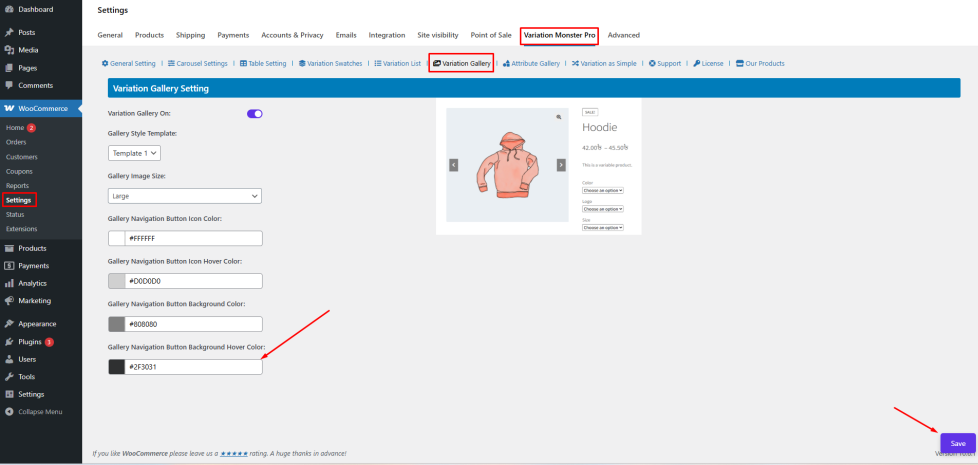Switch to the Accounts & Privacy tab
Screen dimensions: 978x465
(292, 35)
